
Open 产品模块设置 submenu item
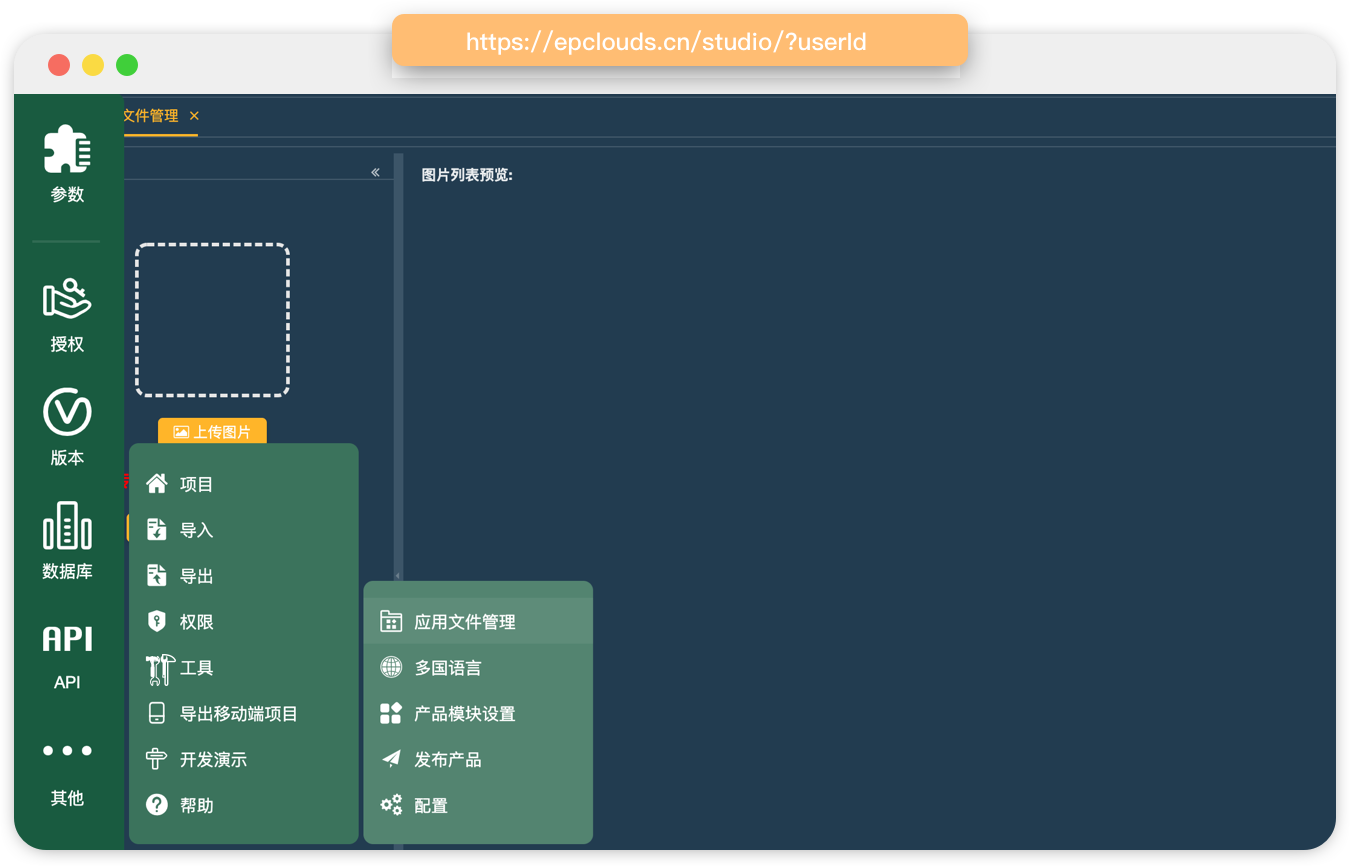coord(478,714)
